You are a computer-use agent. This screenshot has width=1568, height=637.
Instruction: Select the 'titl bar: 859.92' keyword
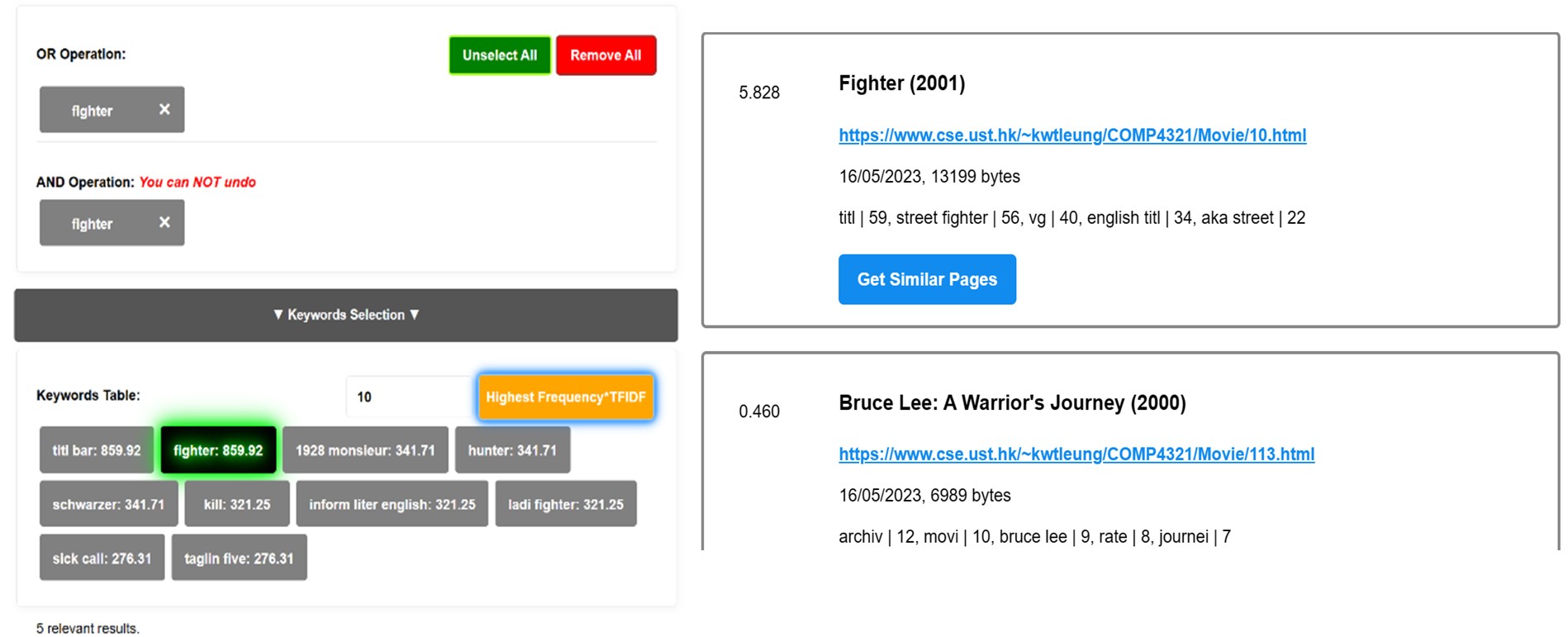97,450
